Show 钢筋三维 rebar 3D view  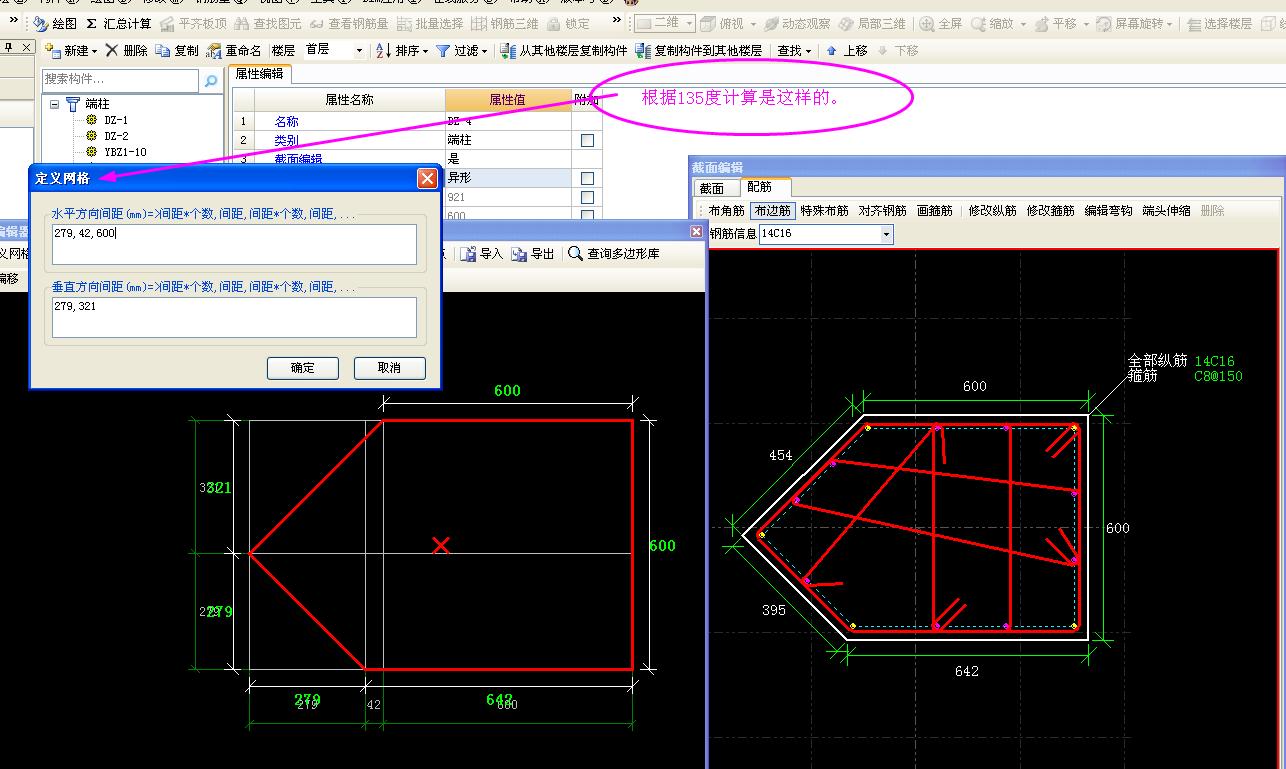pyautogui.click(x=505, y=23)
